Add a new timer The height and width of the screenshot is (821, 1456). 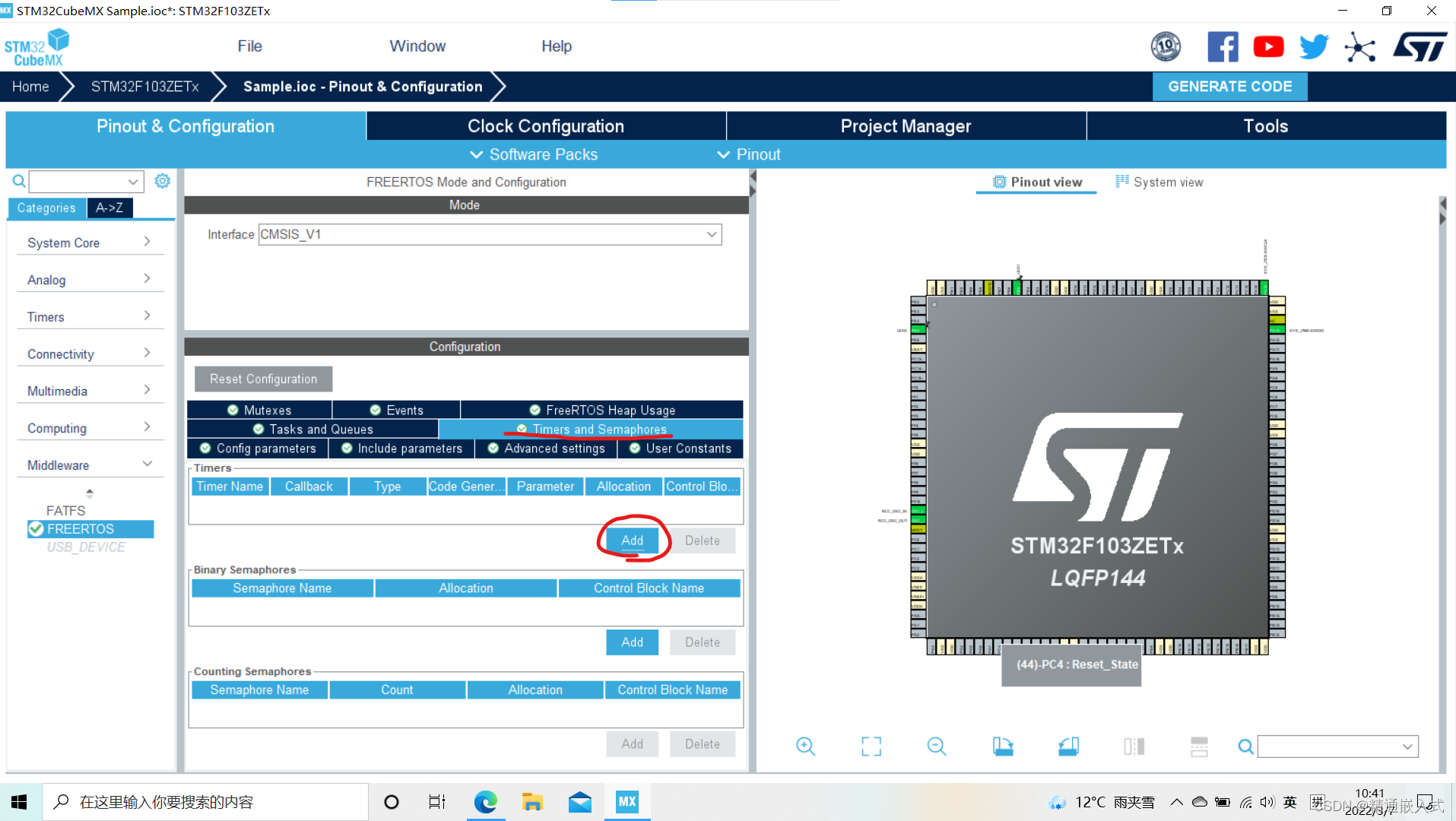coord(632,540)
